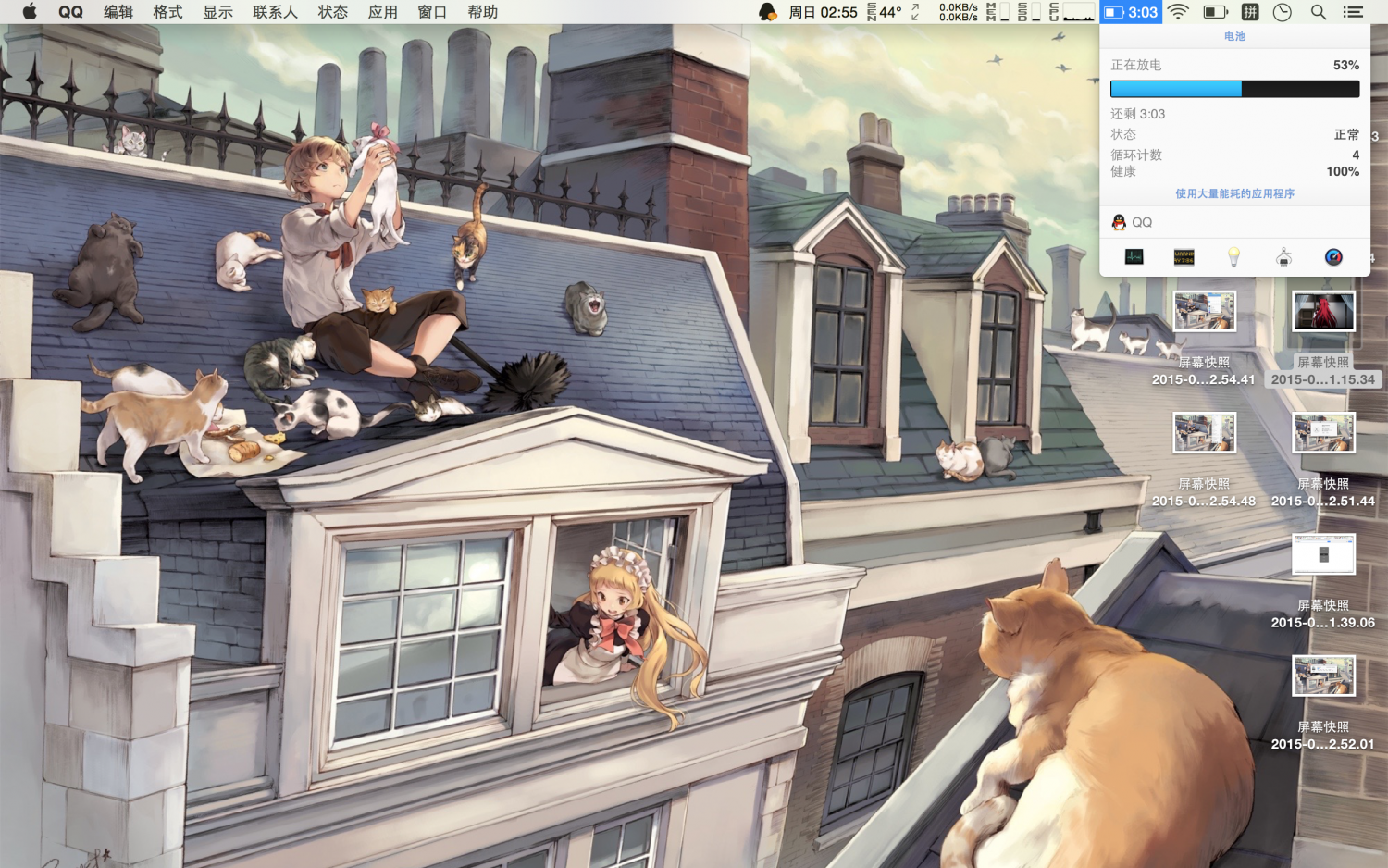
Task: Open the 联系人 menu
Action: 276,12
